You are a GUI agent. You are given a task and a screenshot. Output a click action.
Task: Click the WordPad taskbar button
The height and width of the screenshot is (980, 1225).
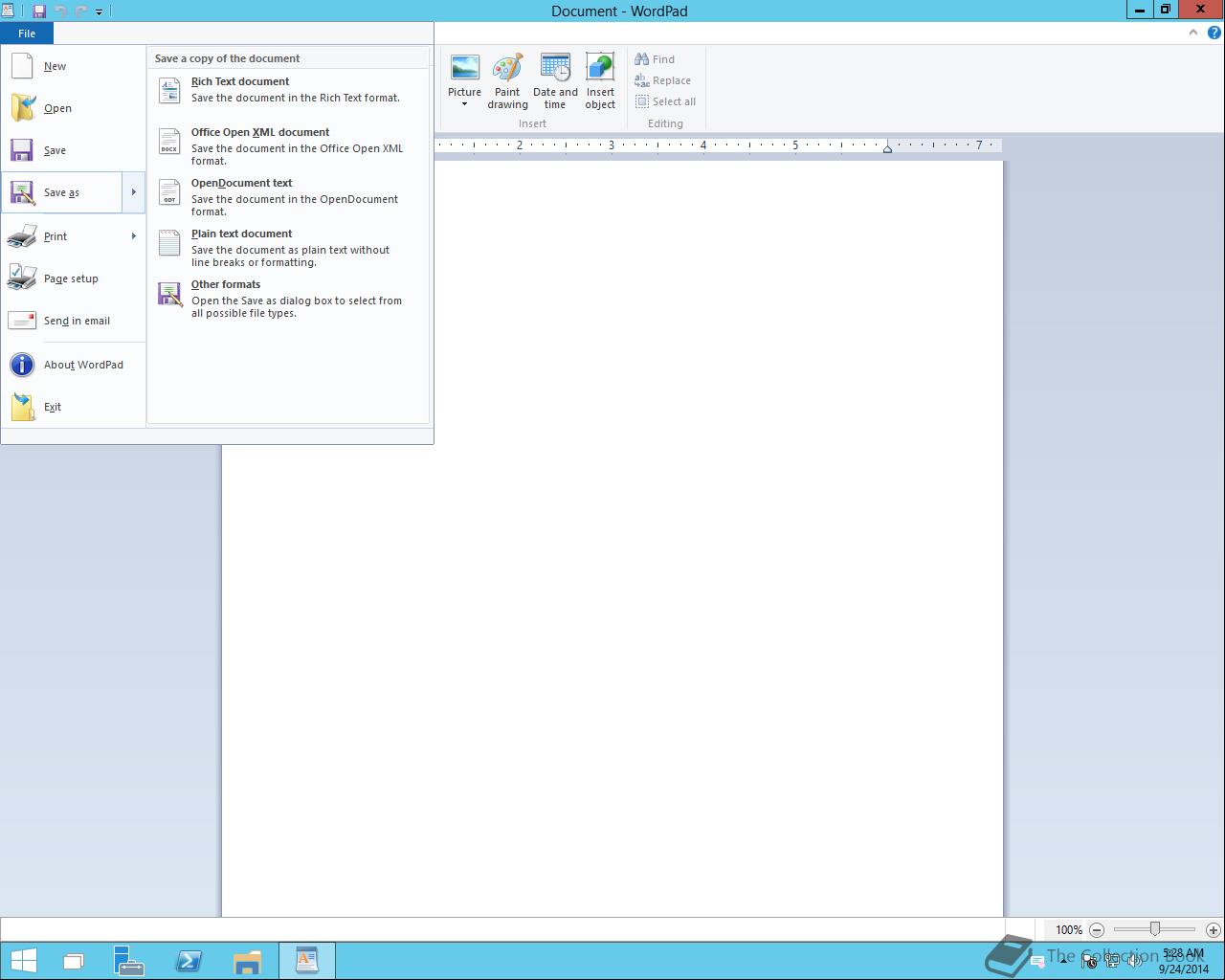coord(307,961)
